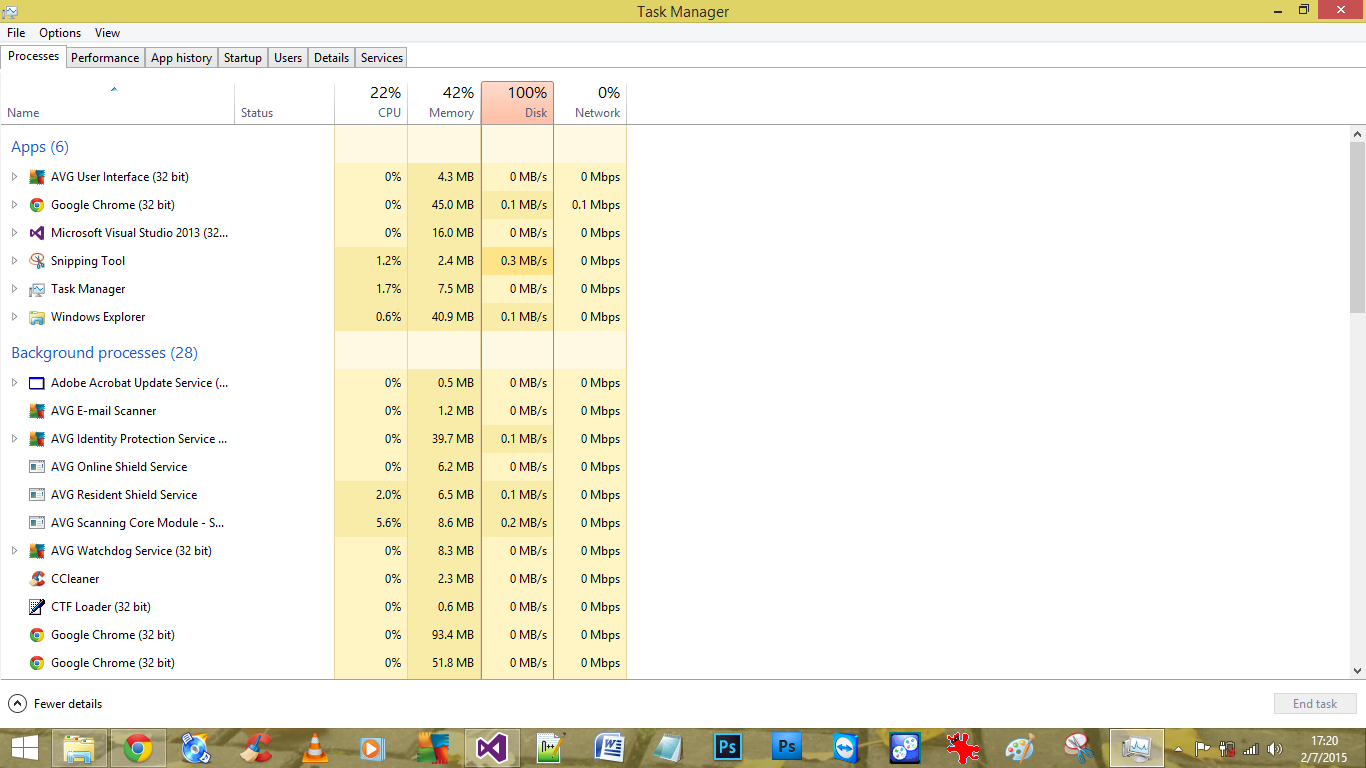Click the AVG Scanning Core Module icon

coord(37,523)
